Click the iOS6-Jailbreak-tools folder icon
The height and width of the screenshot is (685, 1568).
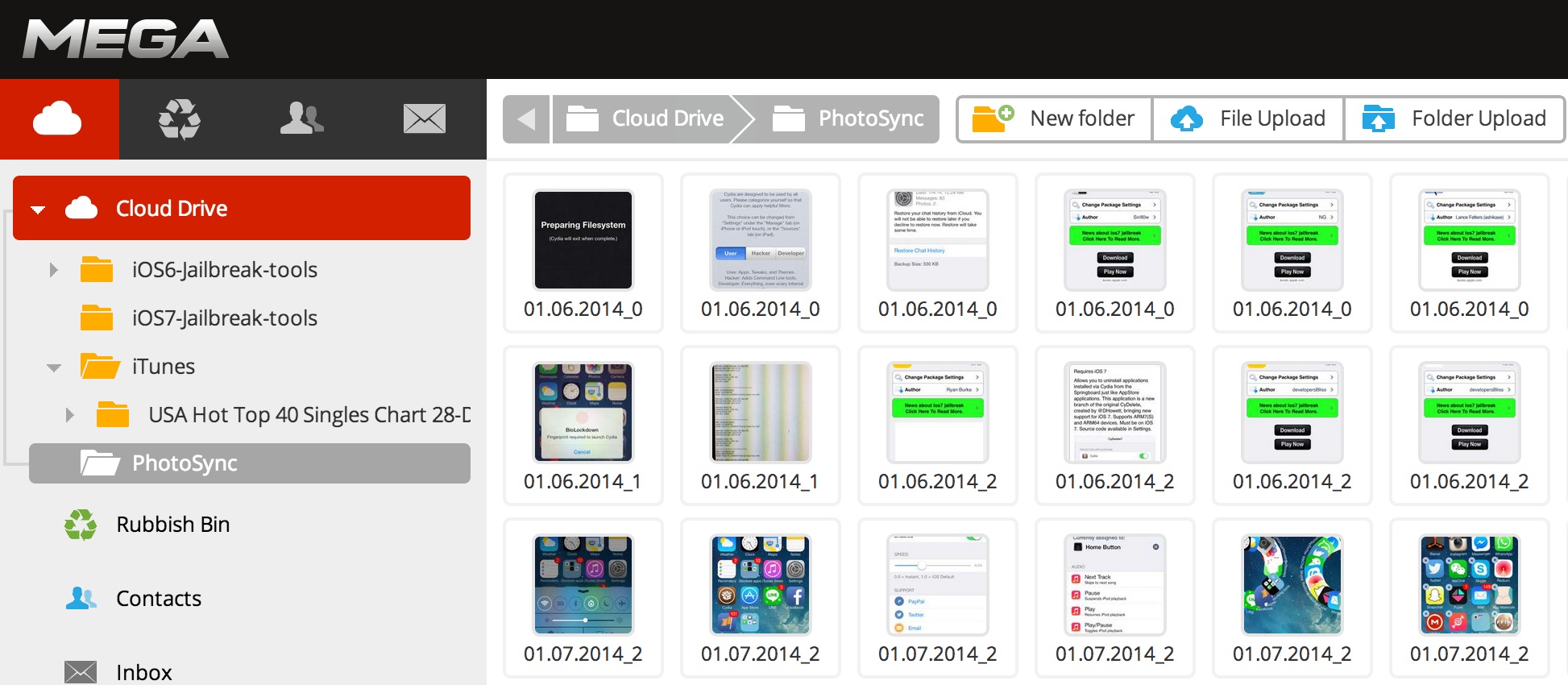[97, 269]
